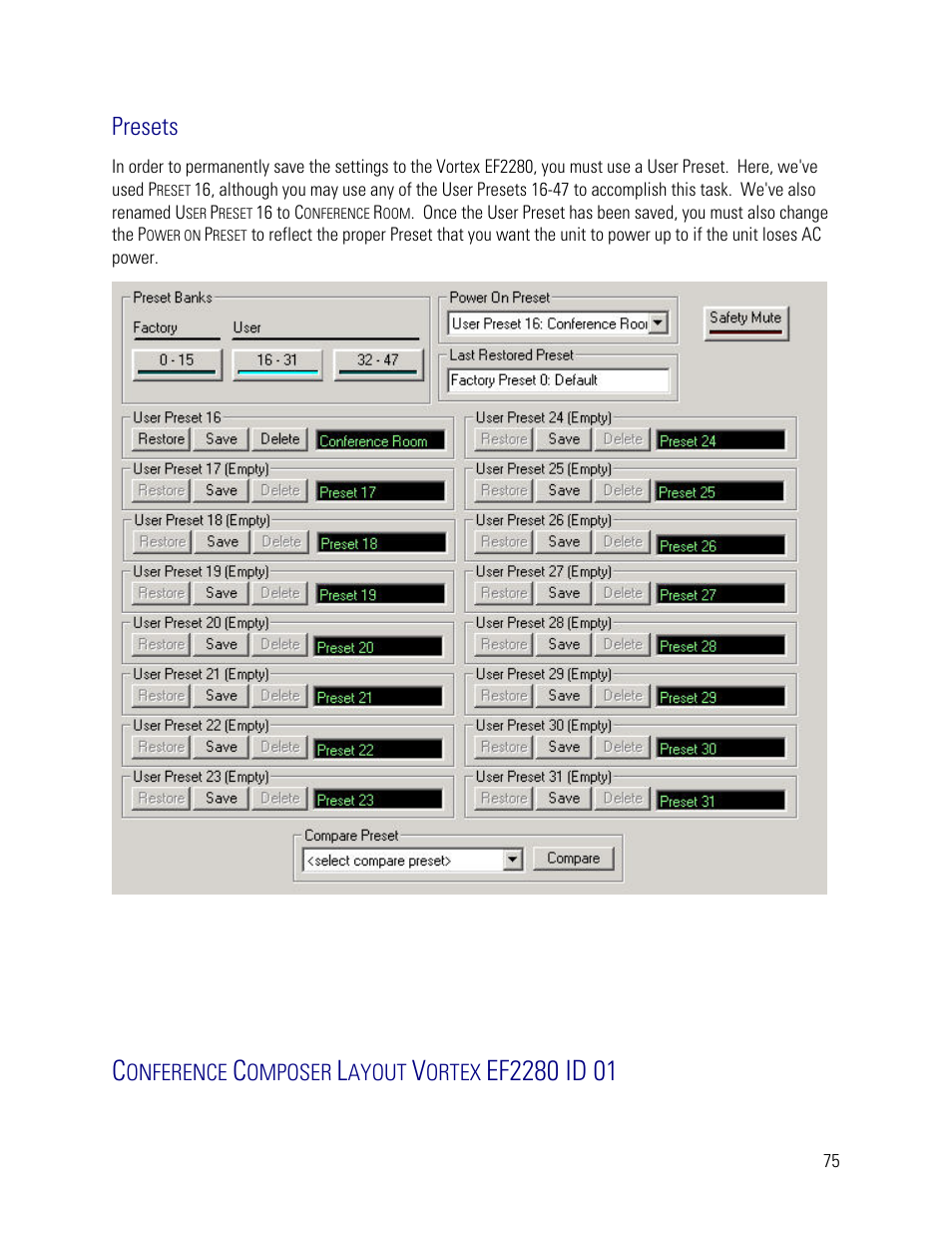Viewport: 952px width, 1233px height.
Task: Click grayed Delete for User Preset 24
Action: 623,439
